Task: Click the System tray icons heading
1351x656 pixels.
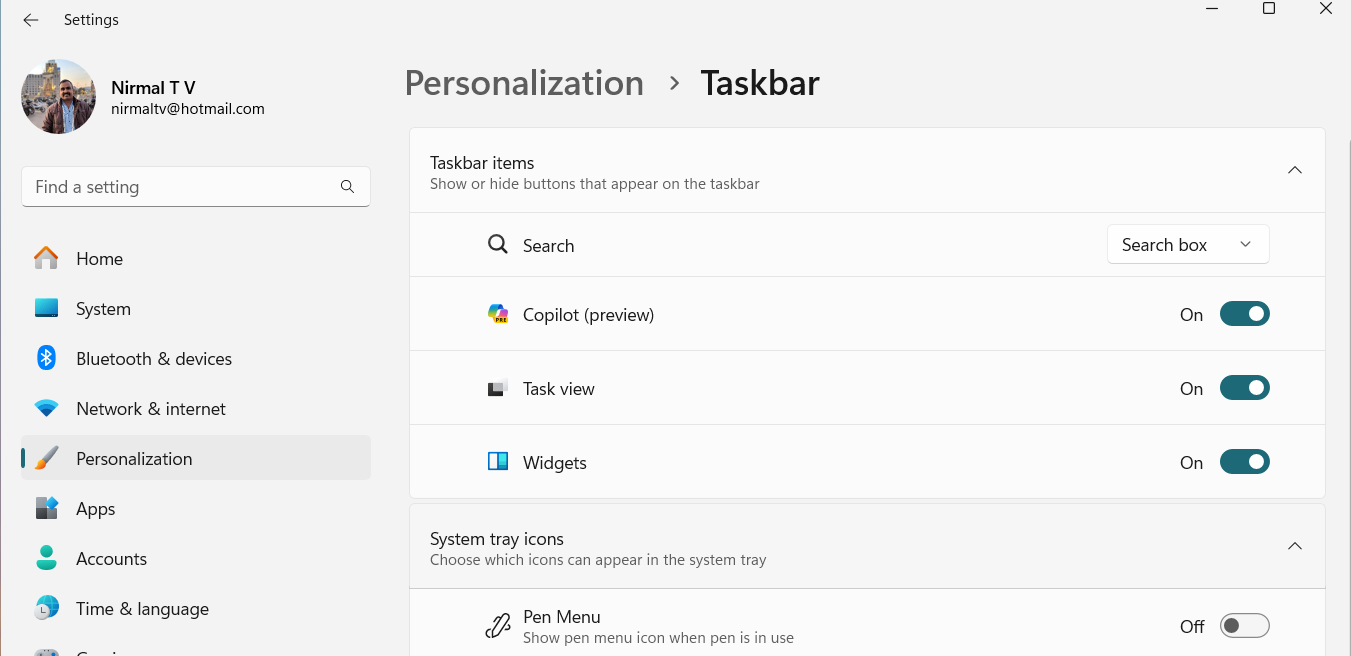Action: 497,539
